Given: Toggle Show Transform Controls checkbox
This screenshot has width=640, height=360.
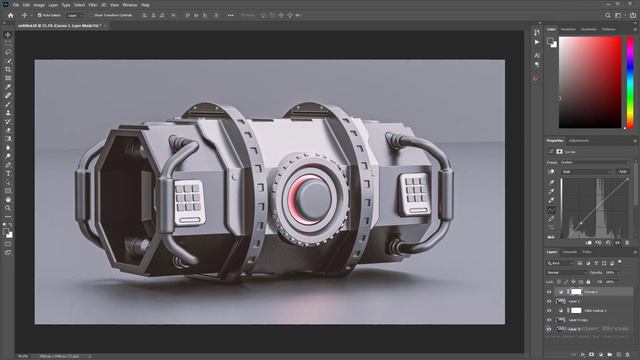Looking at the screenshot, I should pyautogui.click(x=91, y=15).
